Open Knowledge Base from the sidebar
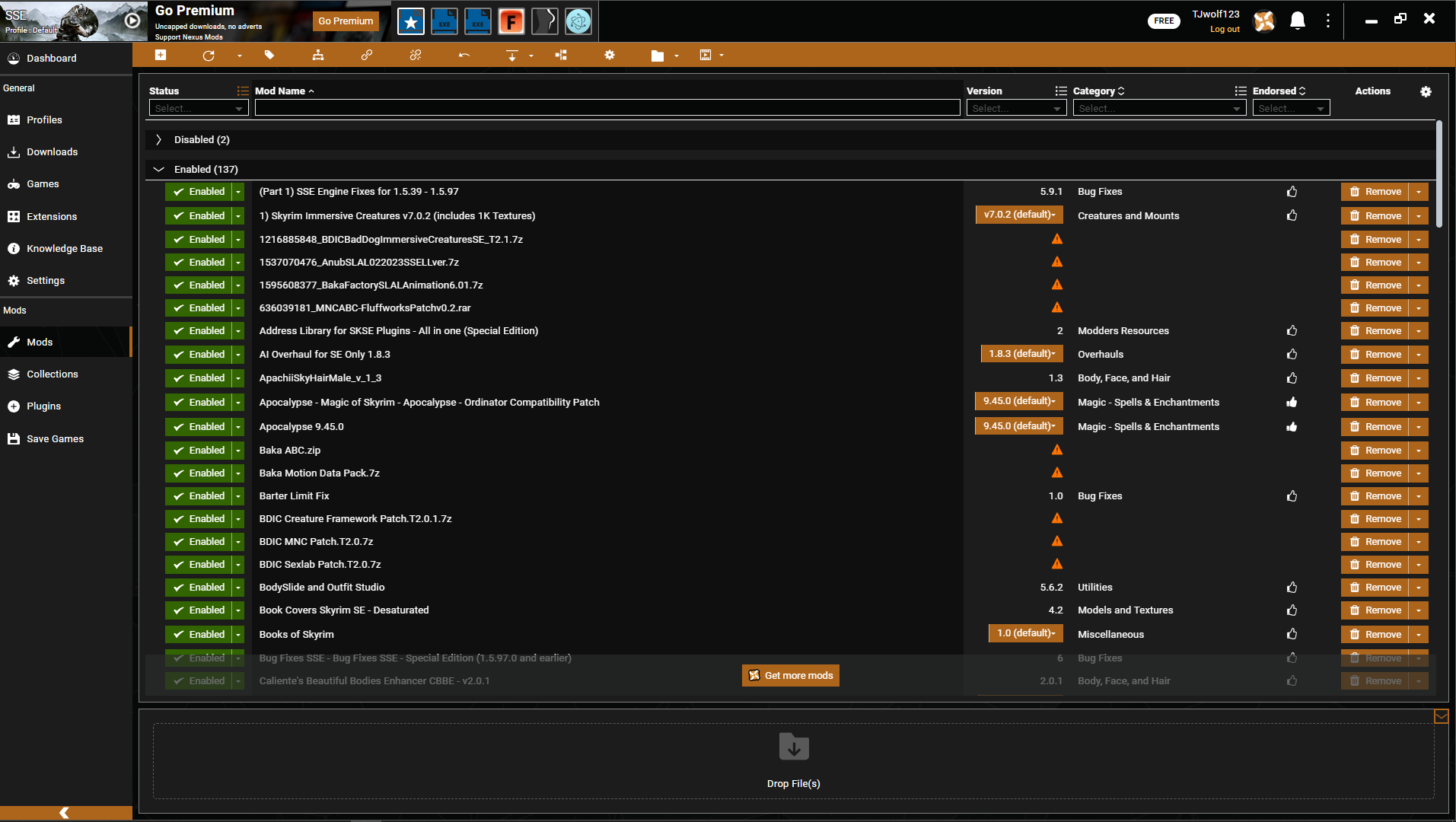This screenshot has height=822, width=1456. (x=66, y=249)
